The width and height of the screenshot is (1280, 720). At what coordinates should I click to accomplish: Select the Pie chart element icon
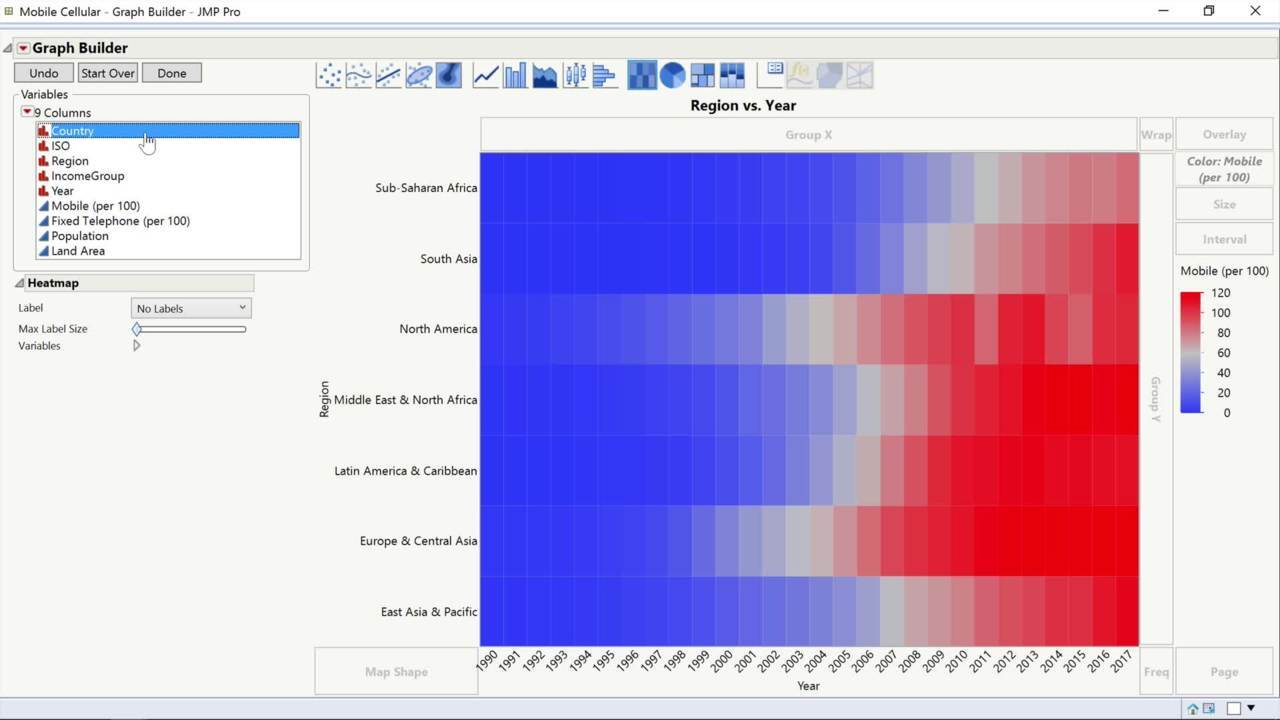[671, 74]
